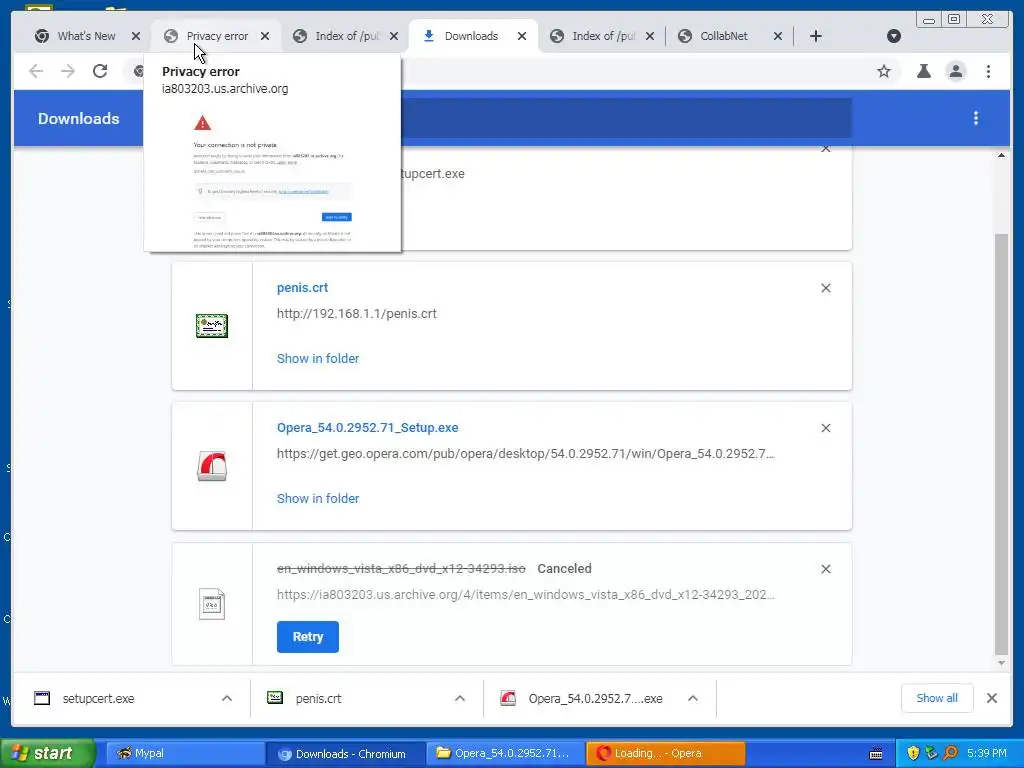Expand options for penis.crt shelf item

coord(460,699)
